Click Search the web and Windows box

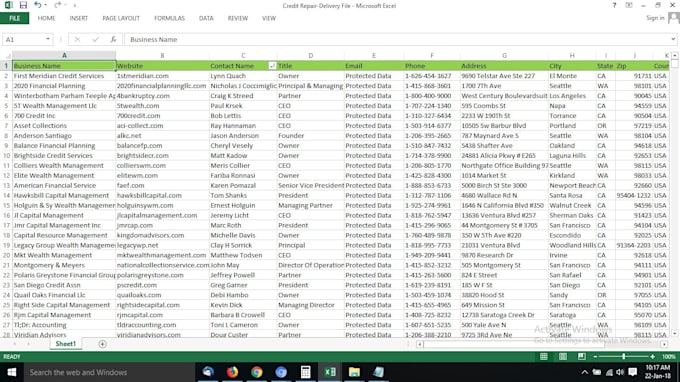[x=109, y=372]
